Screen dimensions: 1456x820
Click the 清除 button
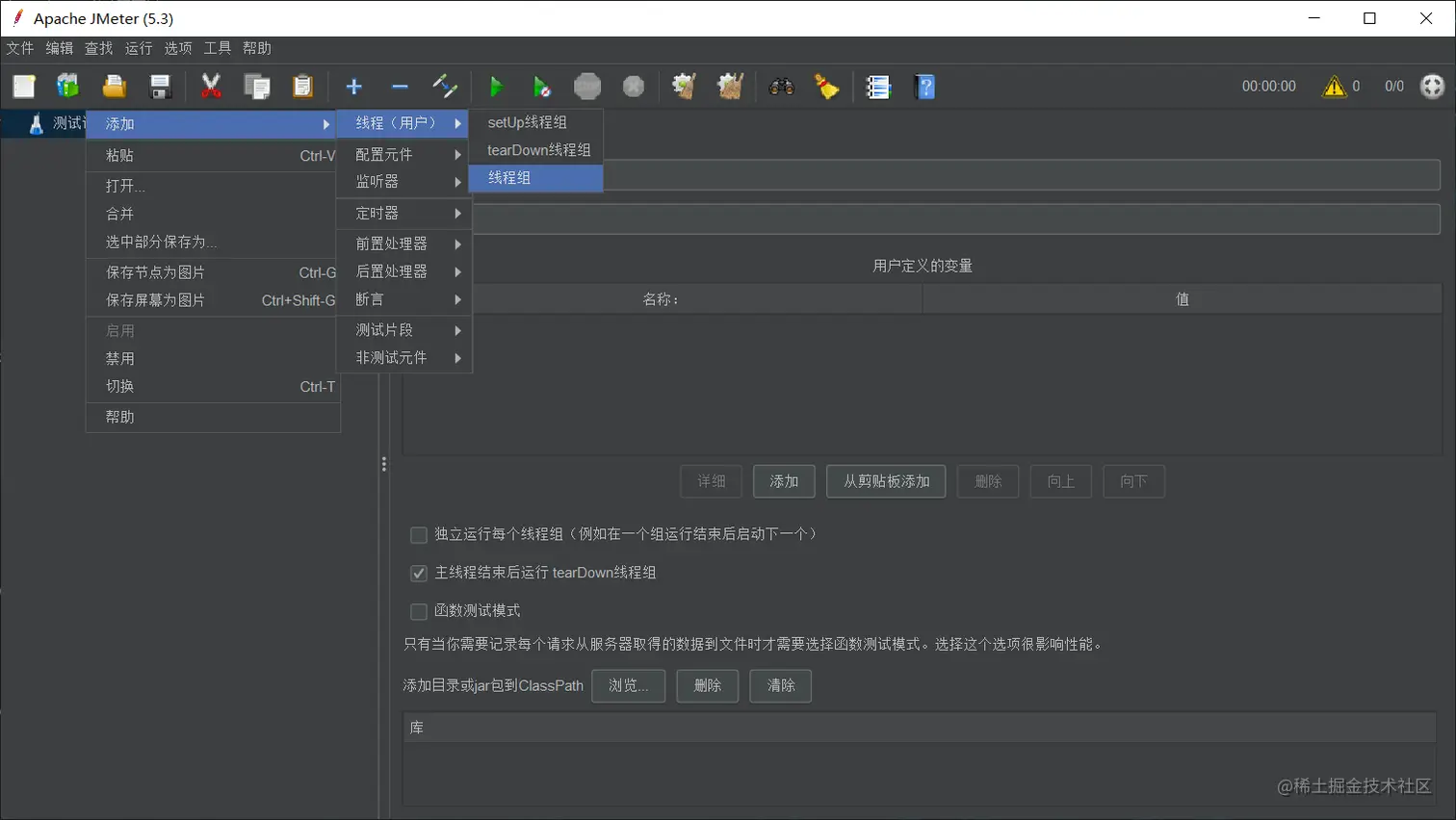(780, 685)
